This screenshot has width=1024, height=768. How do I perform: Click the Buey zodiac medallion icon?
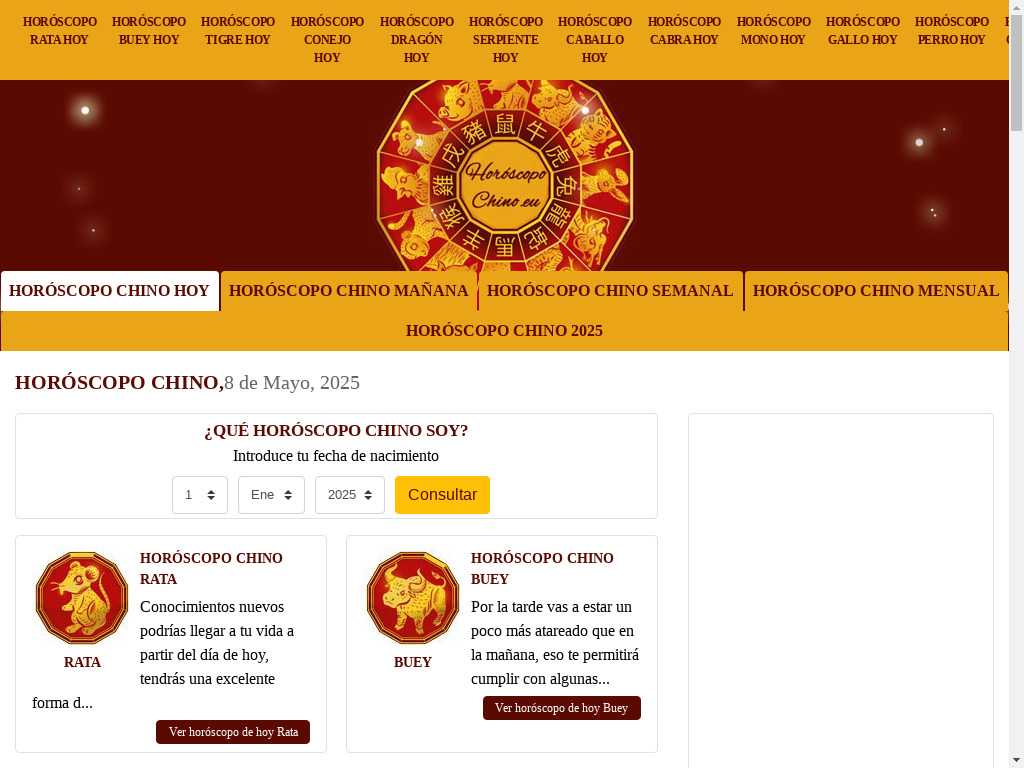coord(413,598)
